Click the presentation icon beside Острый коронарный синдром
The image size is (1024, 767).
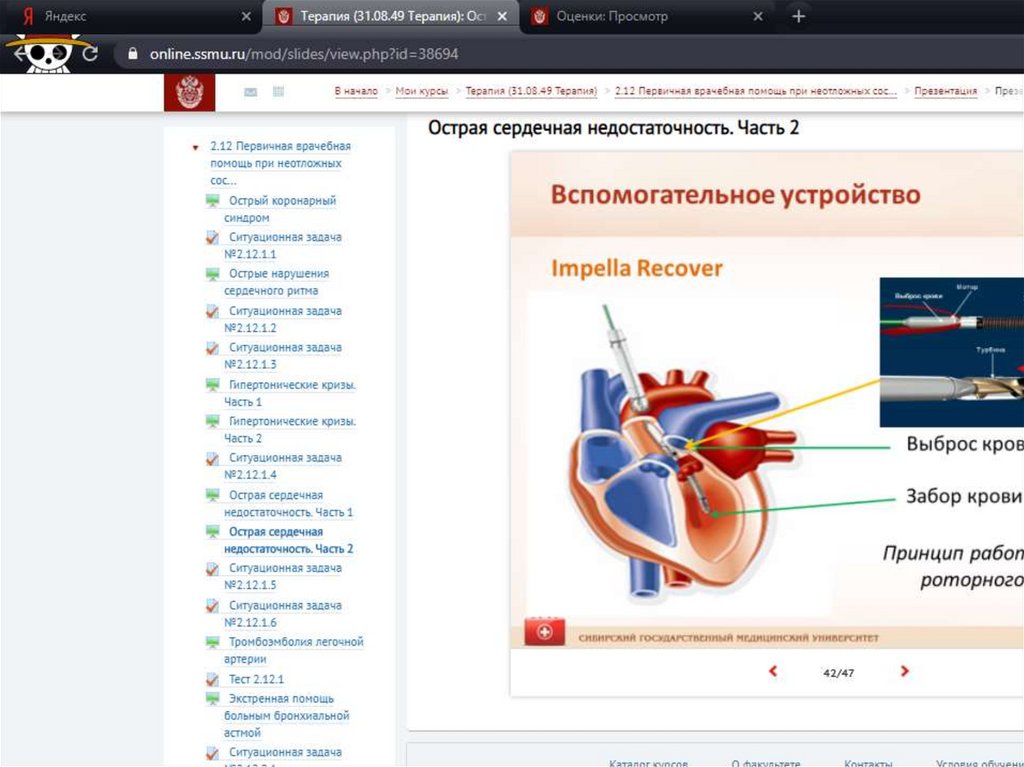coord(212,201)
